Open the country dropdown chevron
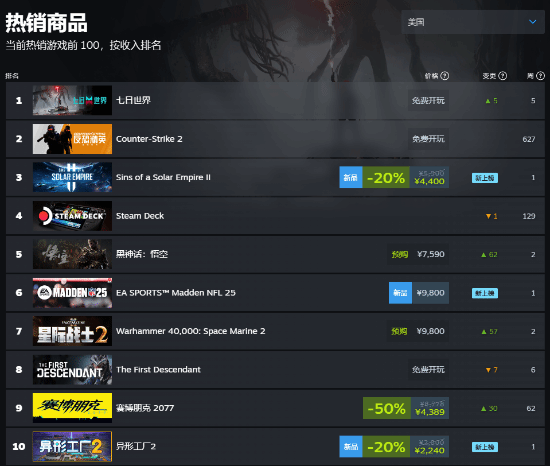 pos(532,22)
